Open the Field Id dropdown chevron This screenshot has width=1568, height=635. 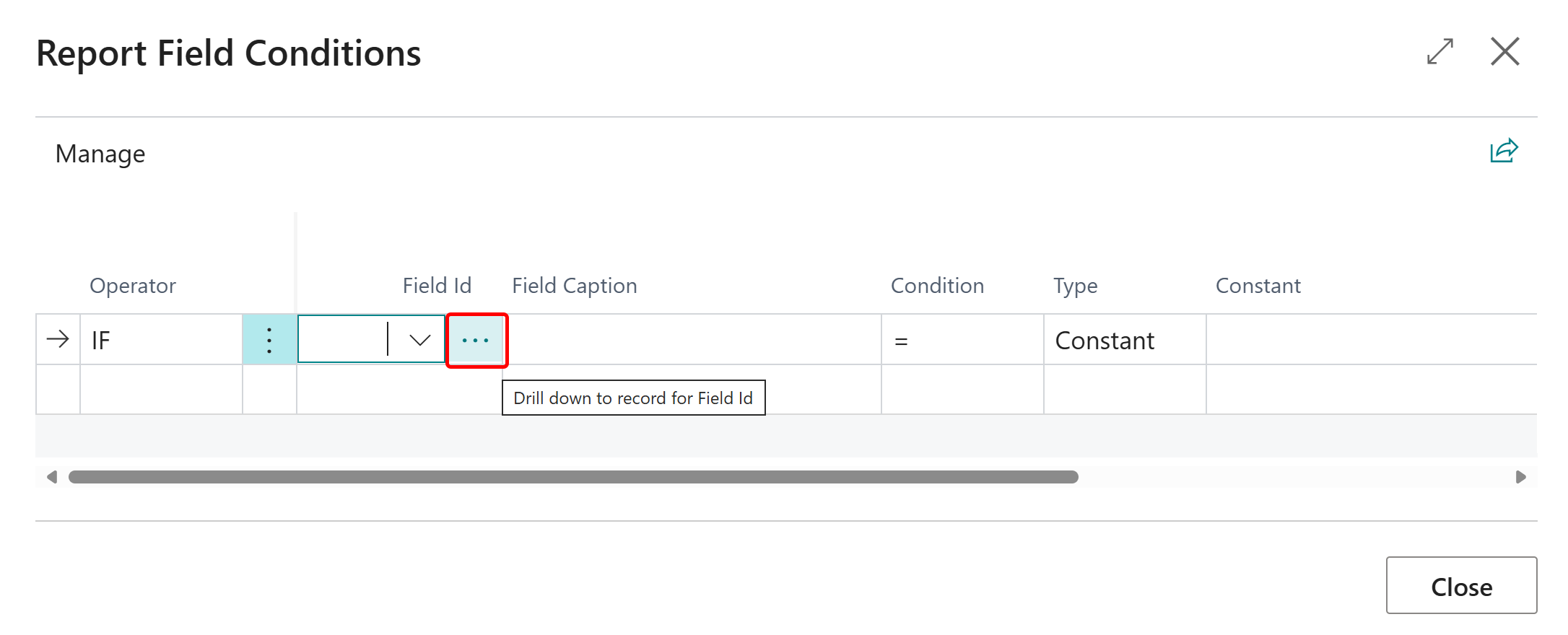coord(419,339)
